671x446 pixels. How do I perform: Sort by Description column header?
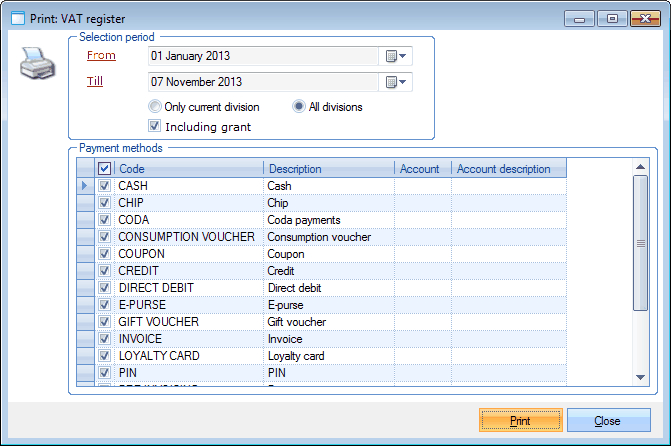click(328, 169)
